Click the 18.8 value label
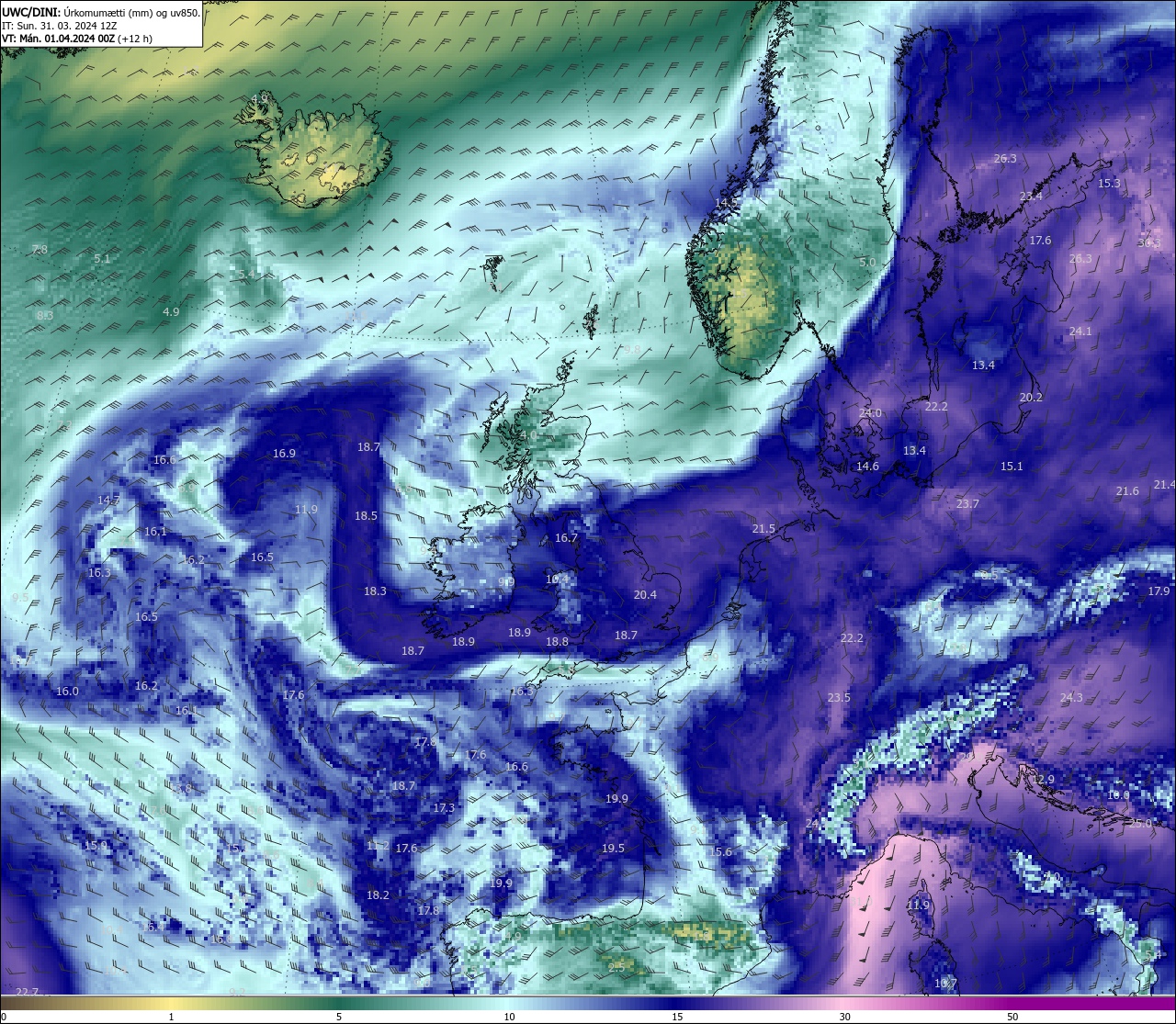The width and height of the screenshot is (1176, 1024). point(557,641)
